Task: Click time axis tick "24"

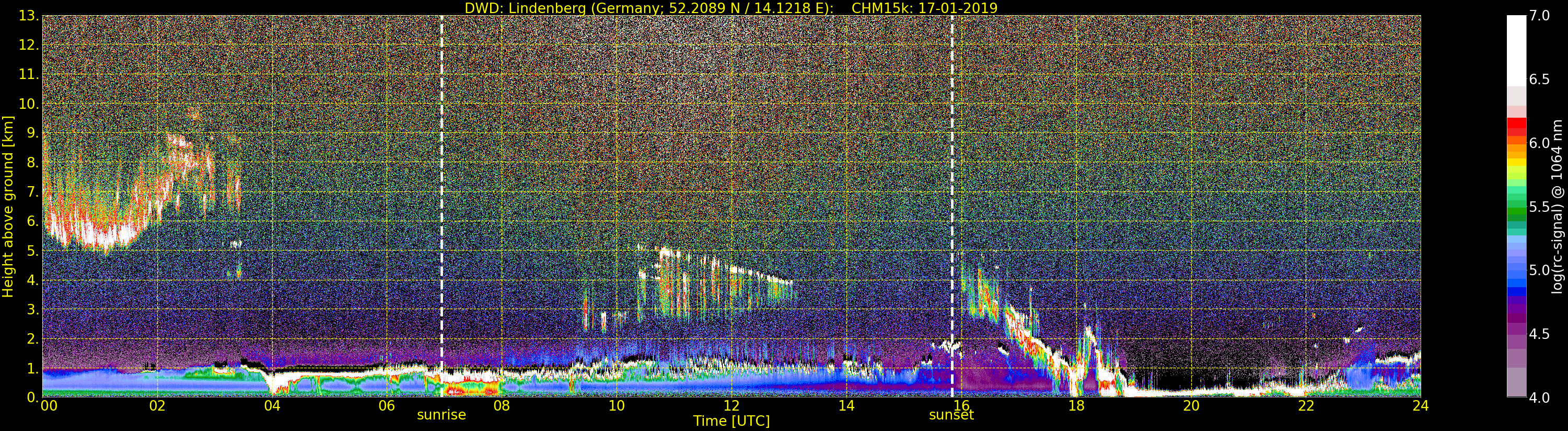Action: (x=1421, y=405)
